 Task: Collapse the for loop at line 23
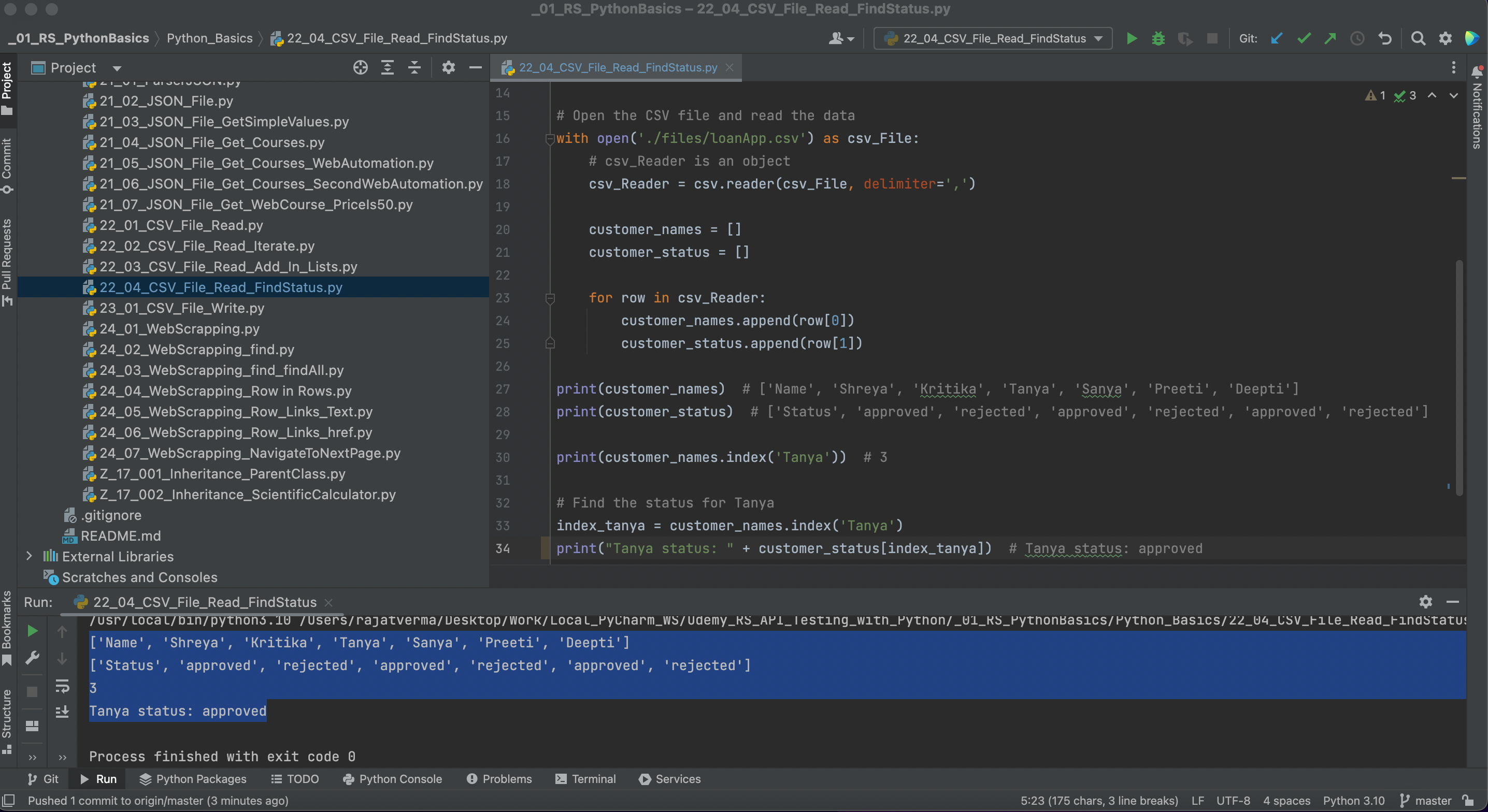click(550, 298)
